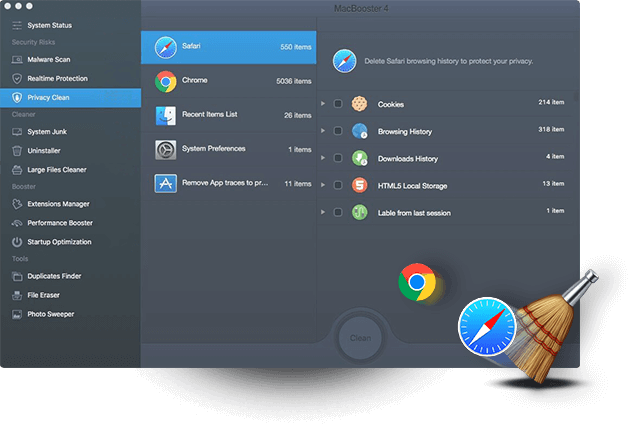The width and height of the screenshot is (629, 431).
Task: Click the Extensions Manager puzzle icon
Action: [17, 204]
